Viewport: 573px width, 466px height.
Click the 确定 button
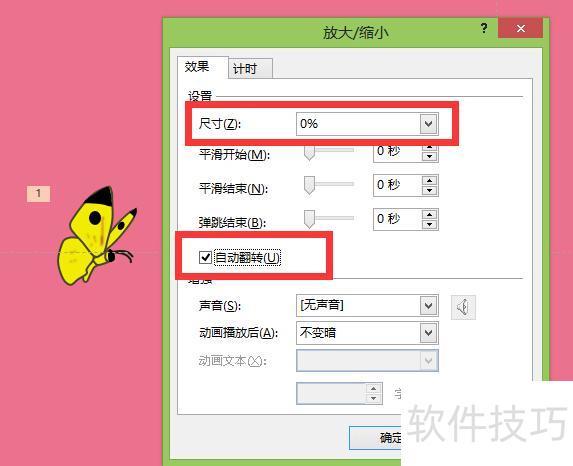tap(375, 437)
